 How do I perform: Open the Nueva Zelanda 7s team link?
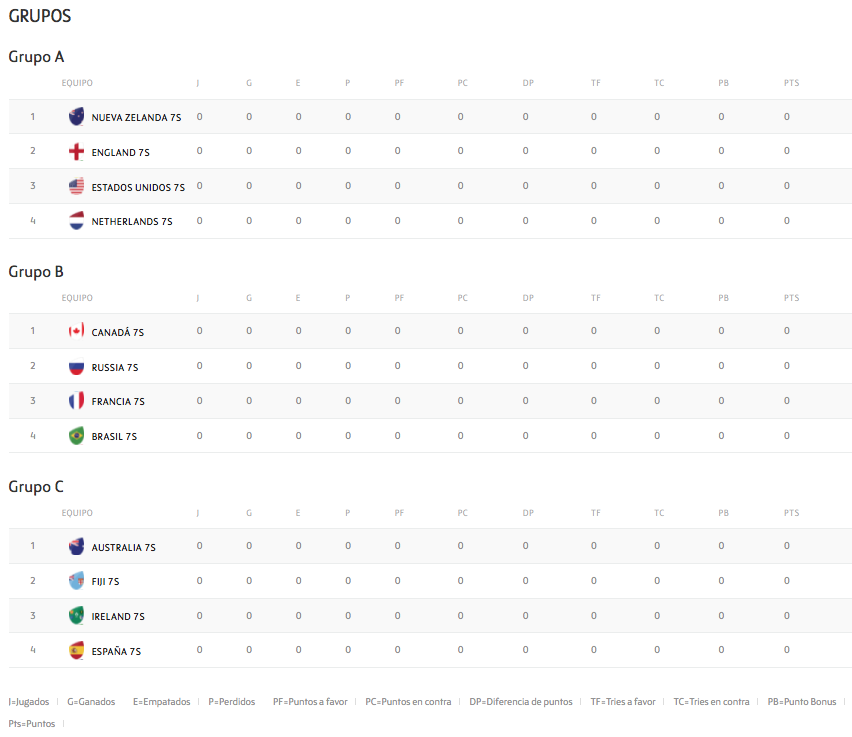pos(136,118)
